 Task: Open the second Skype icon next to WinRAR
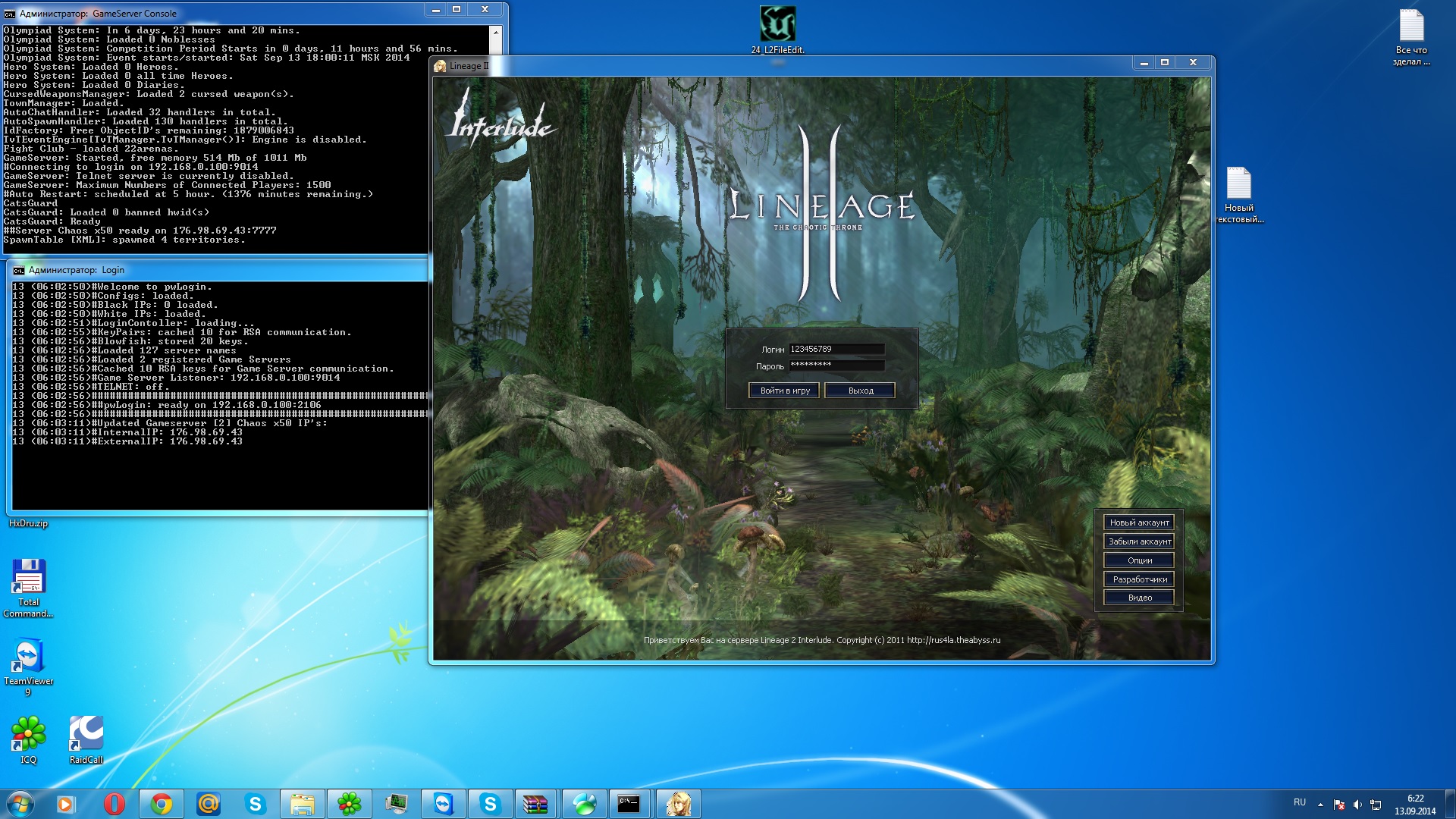[491, 804]
